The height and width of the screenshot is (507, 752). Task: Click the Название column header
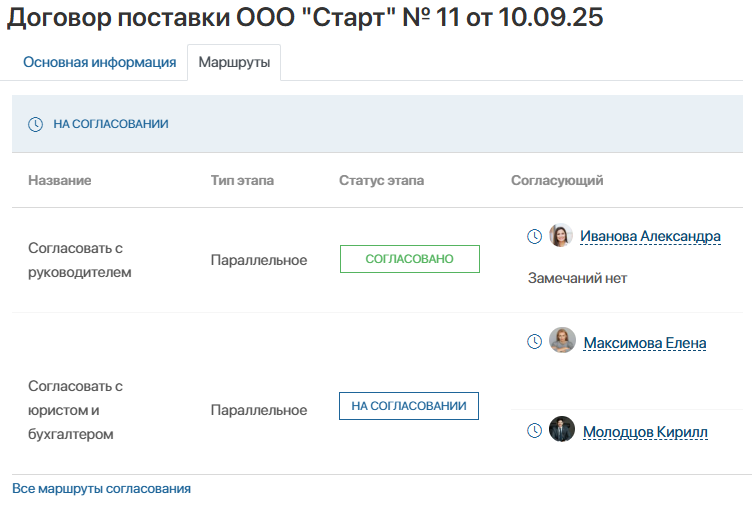[x=59, y=180]
